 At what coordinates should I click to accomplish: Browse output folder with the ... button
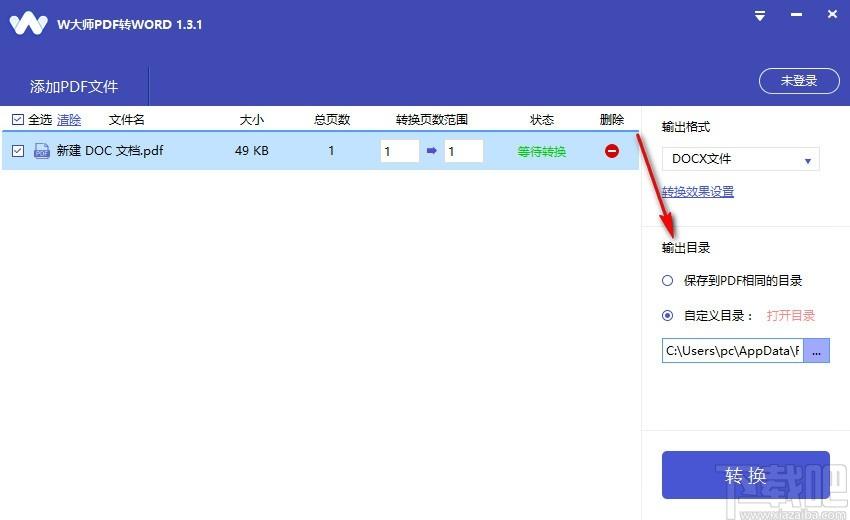(816, 351)
